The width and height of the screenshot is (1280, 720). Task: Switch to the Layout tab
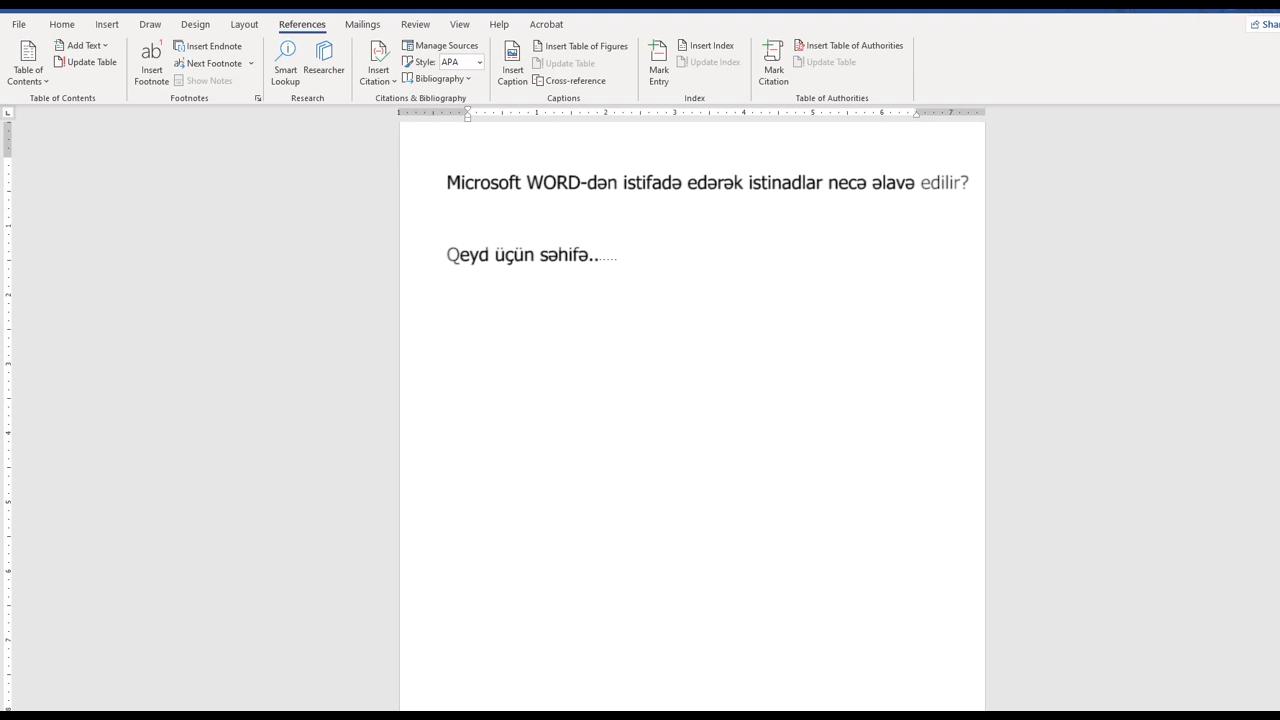pyautogui.click(x=244, y=24)
